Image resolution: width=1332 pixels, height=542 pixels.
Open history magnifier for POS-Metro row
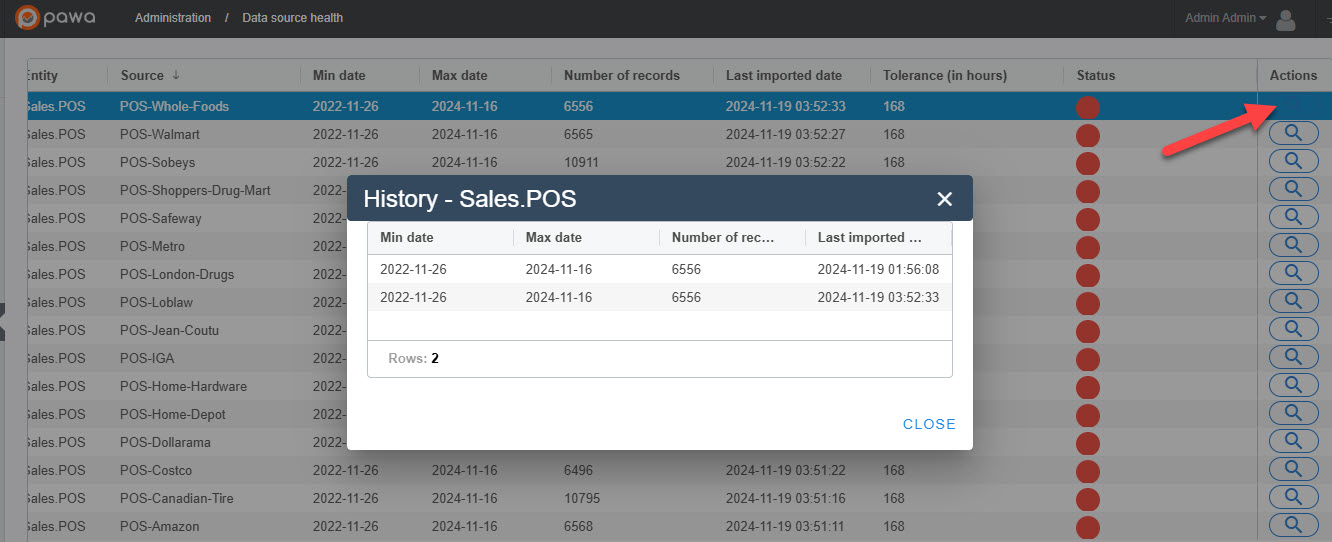1293,245
